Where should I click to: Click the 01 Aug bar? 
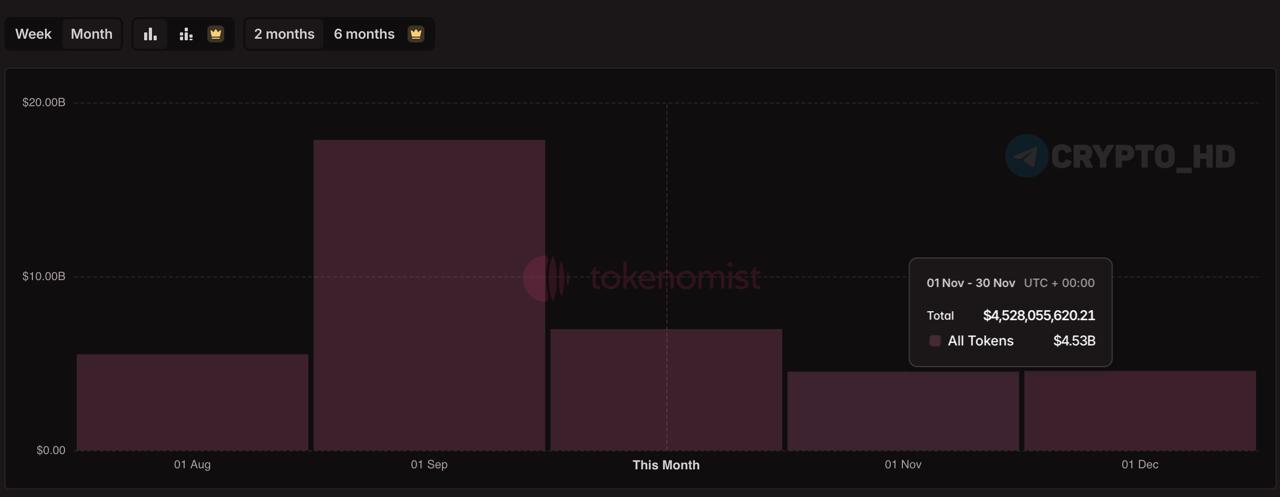click(192, 402)
